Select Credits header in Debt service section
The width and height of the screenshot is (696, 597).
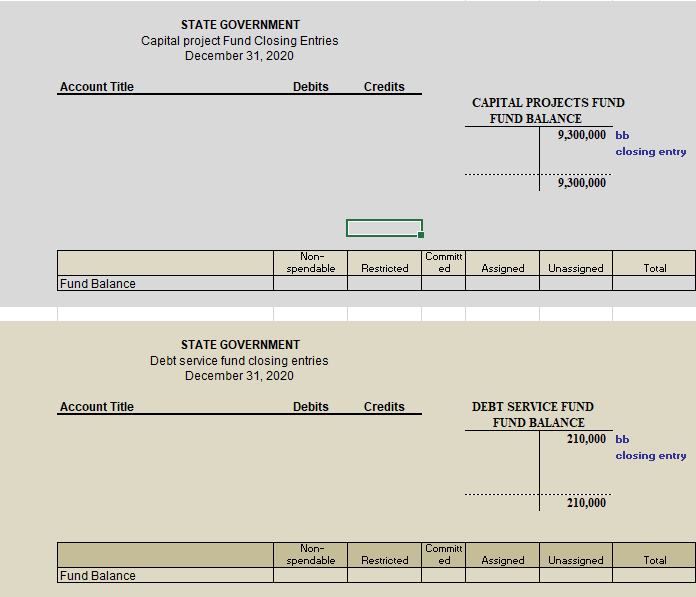(x=384, y=407)
